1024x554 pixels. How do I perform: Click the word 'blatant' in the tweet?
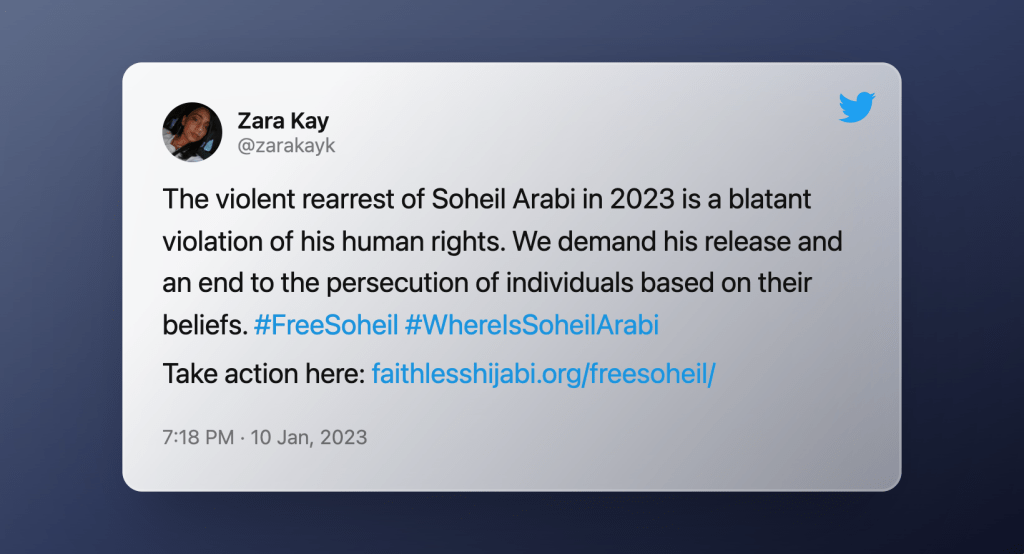[x=769, y=199]
